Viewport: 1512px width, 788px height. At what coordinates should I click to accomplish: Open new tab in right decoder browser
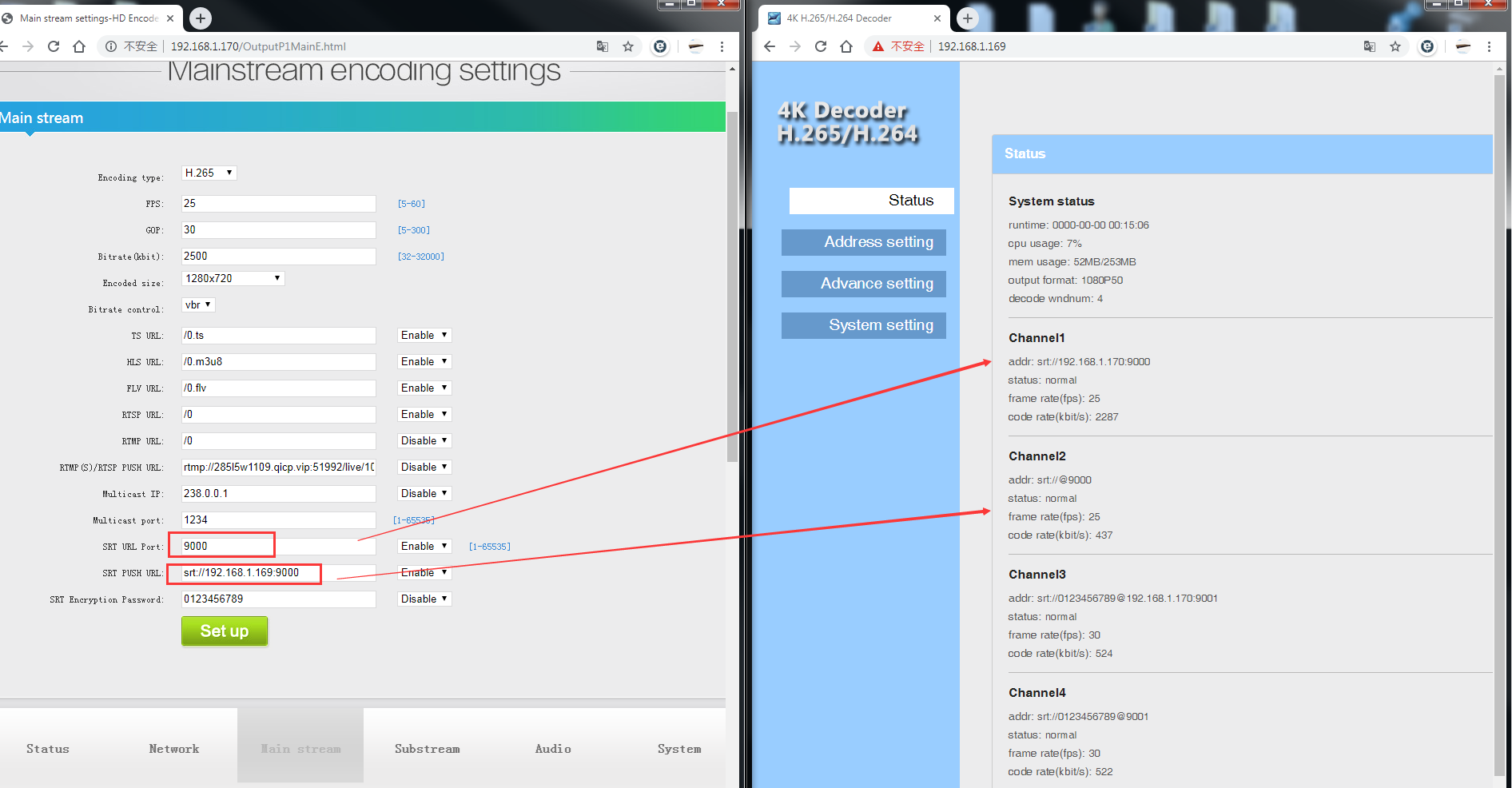coord(968,18)
